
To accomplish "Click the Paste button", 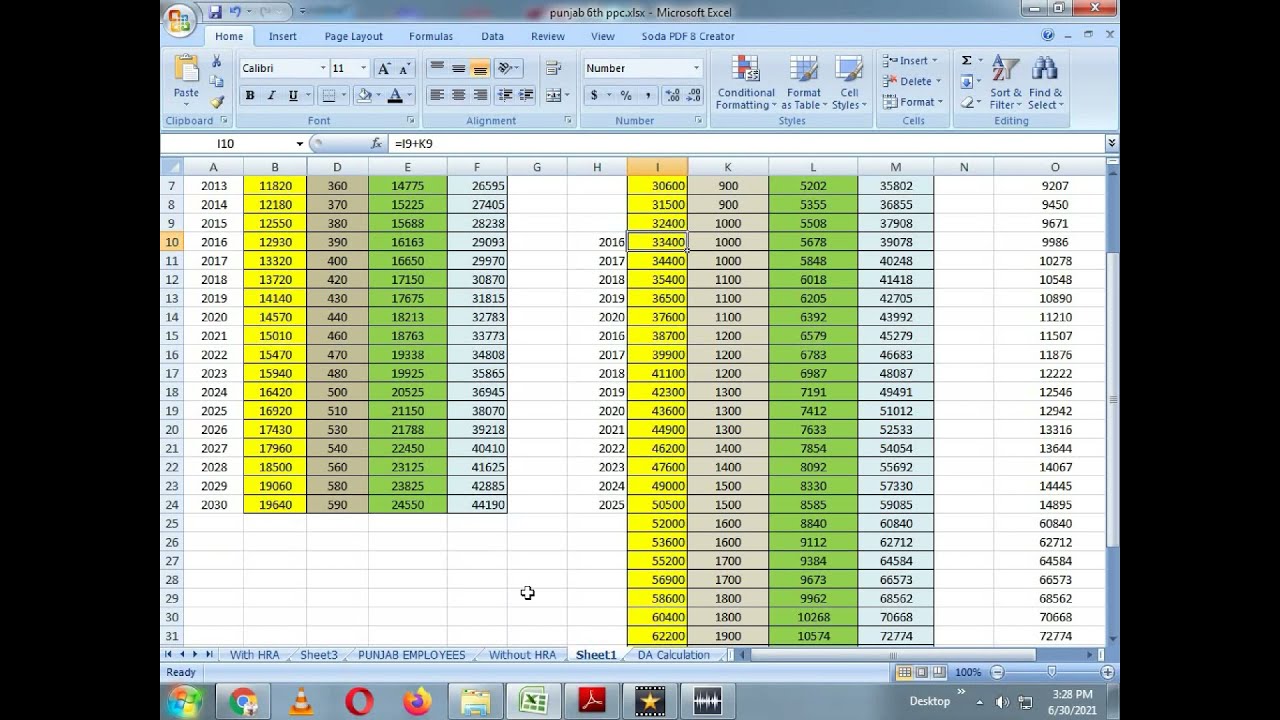I will [186, 81].
